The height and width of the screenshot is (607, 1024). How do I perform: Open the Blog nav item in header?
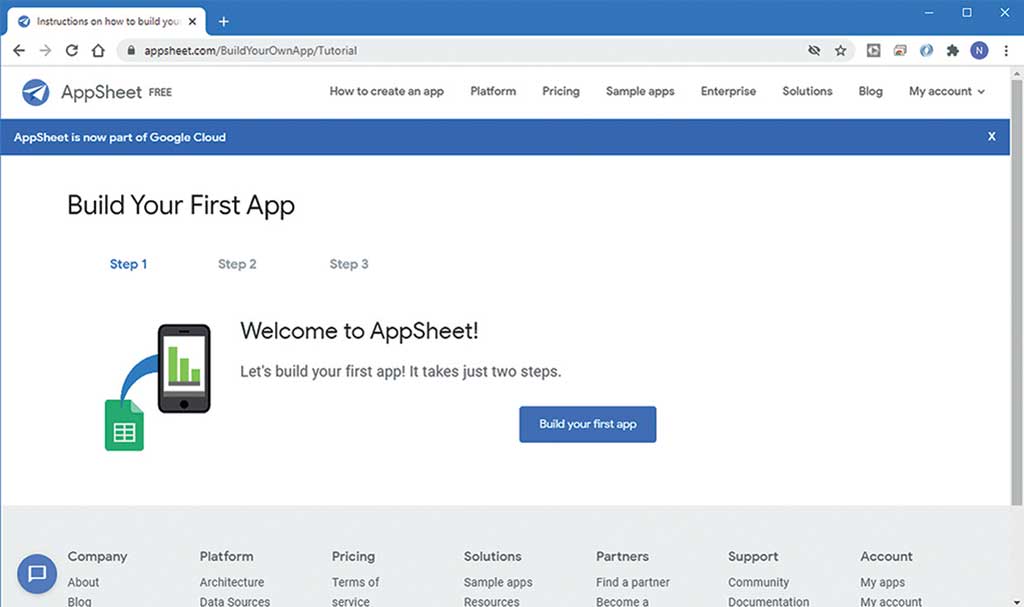871,91
